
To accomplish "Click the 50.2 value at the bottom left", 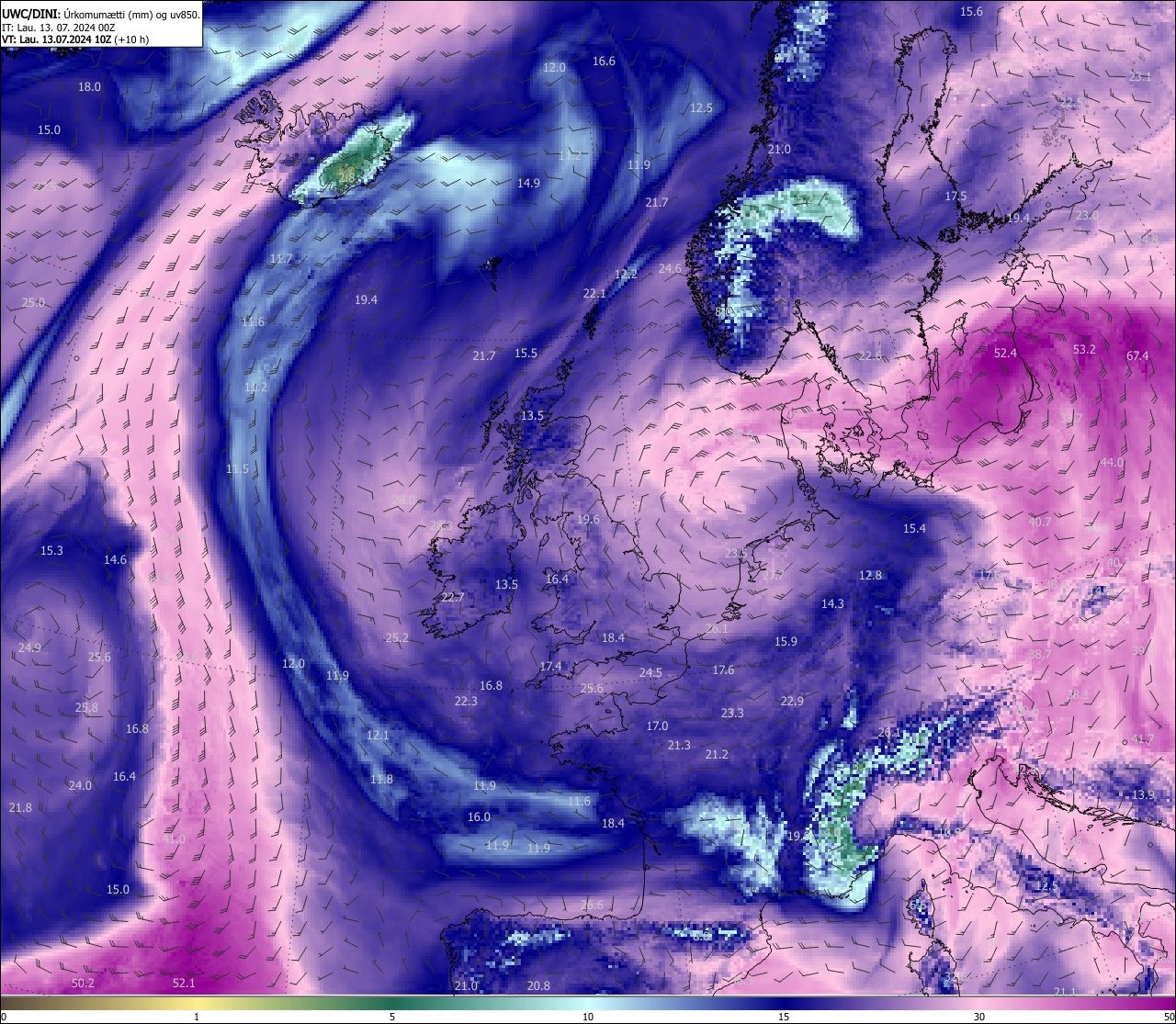I will point(83,983).
